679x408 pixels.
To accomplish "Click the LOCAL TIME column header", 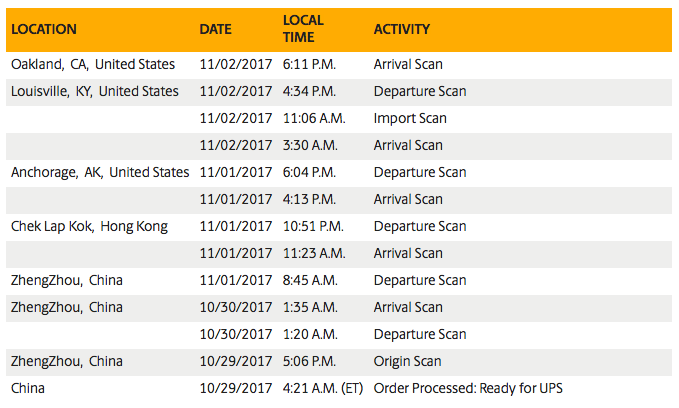I will click(303, 29).
